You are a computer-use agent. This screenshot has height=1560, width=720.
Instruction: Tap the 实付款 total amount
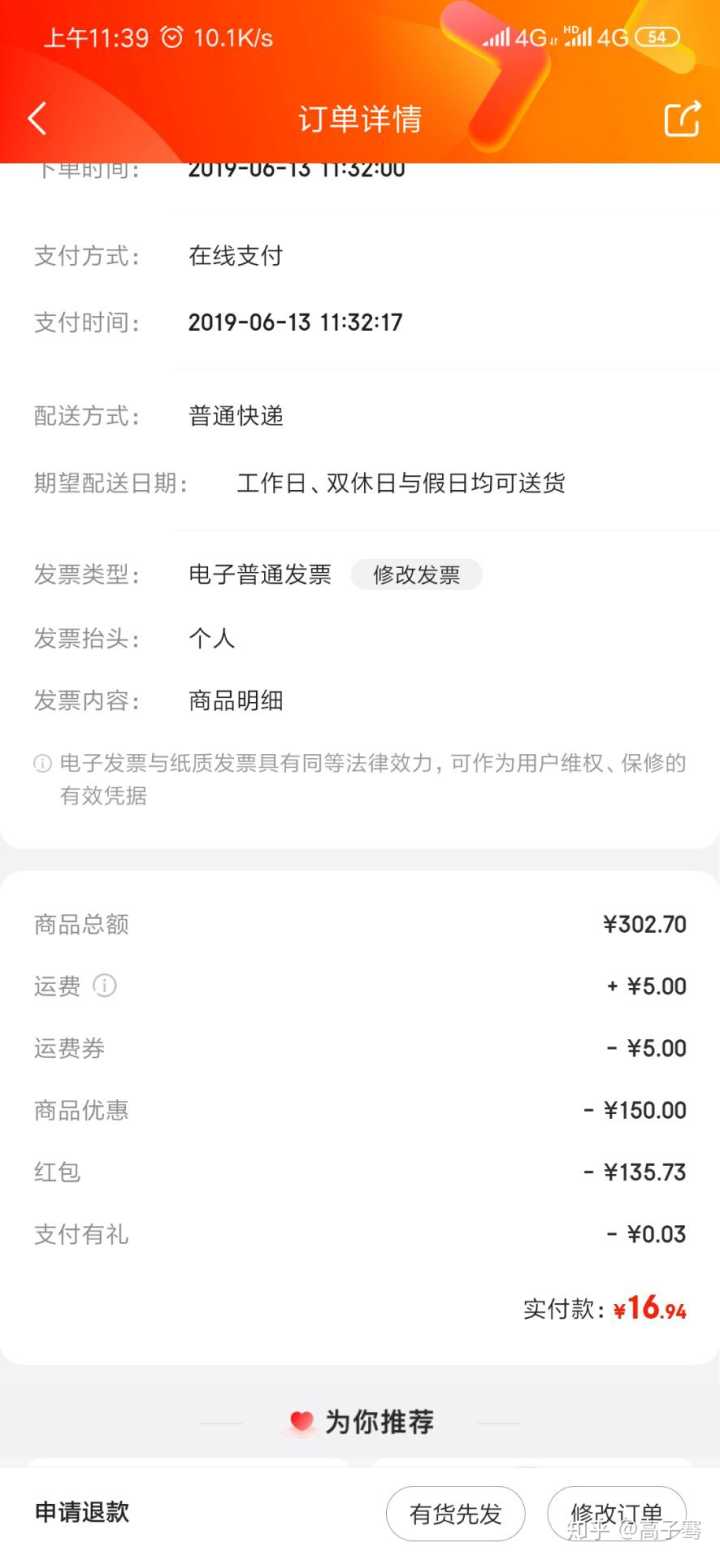[649, 1308]
